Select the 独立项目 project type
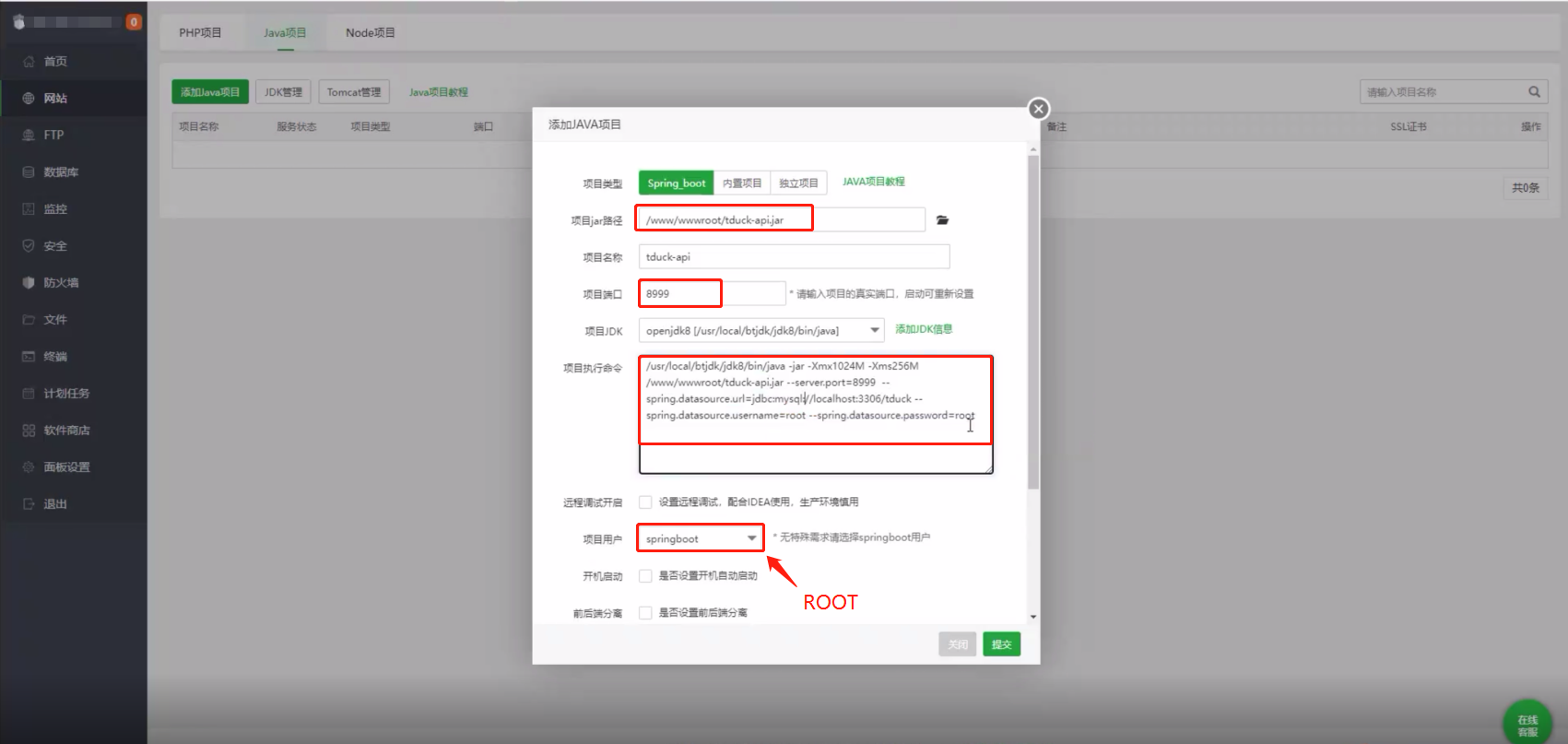 (798, 183)
